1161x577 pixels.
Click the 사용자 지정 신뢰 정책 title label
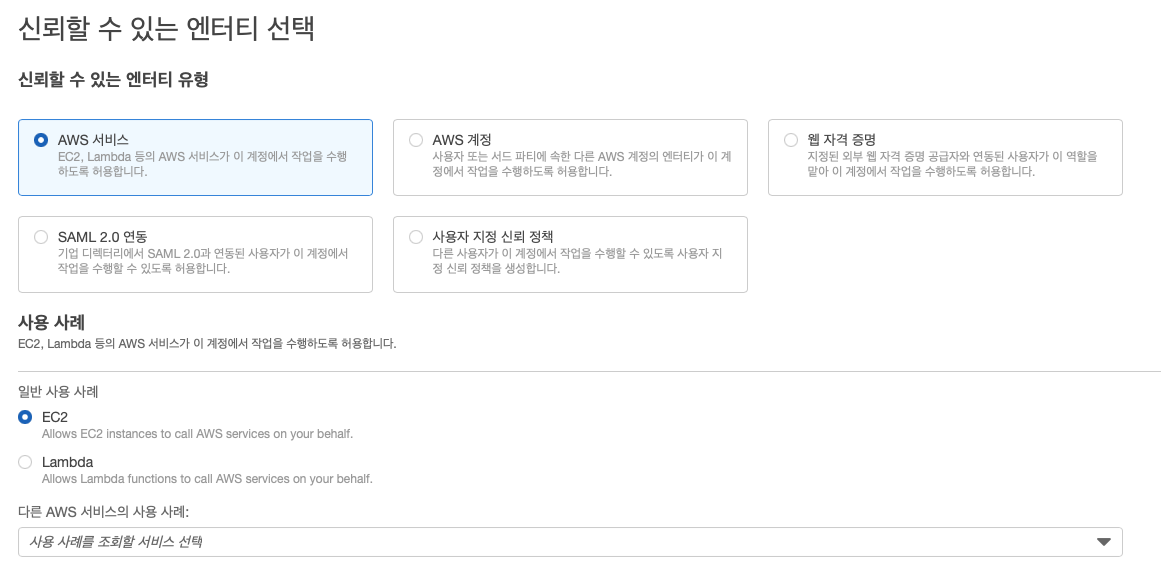coord(493,237)
